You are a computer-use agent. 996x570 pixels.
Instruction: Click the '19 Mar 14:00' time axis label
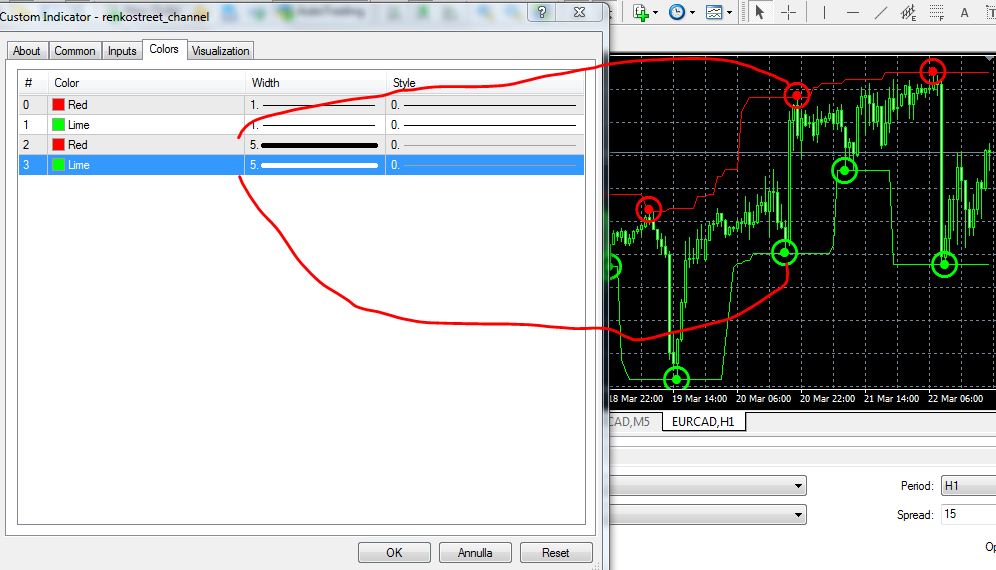click(699, 398)
